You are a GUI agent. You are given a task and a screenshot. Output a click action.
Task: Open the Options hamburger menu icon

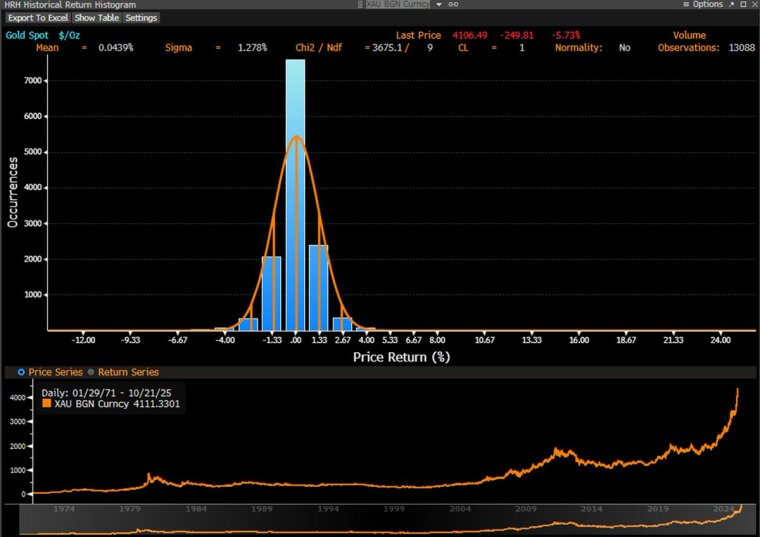coord(686,4)
